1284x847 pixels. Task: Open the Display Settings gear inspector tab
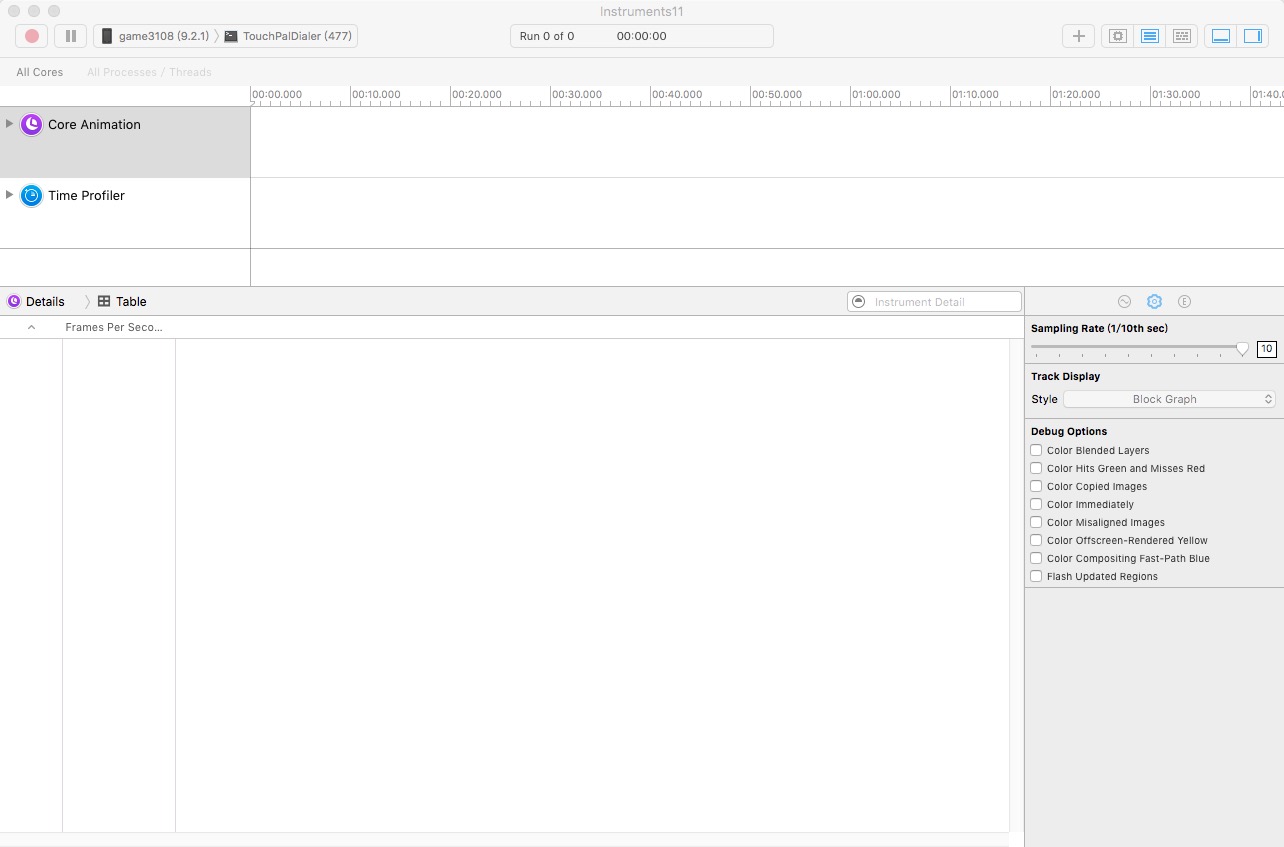[1154, 301]
